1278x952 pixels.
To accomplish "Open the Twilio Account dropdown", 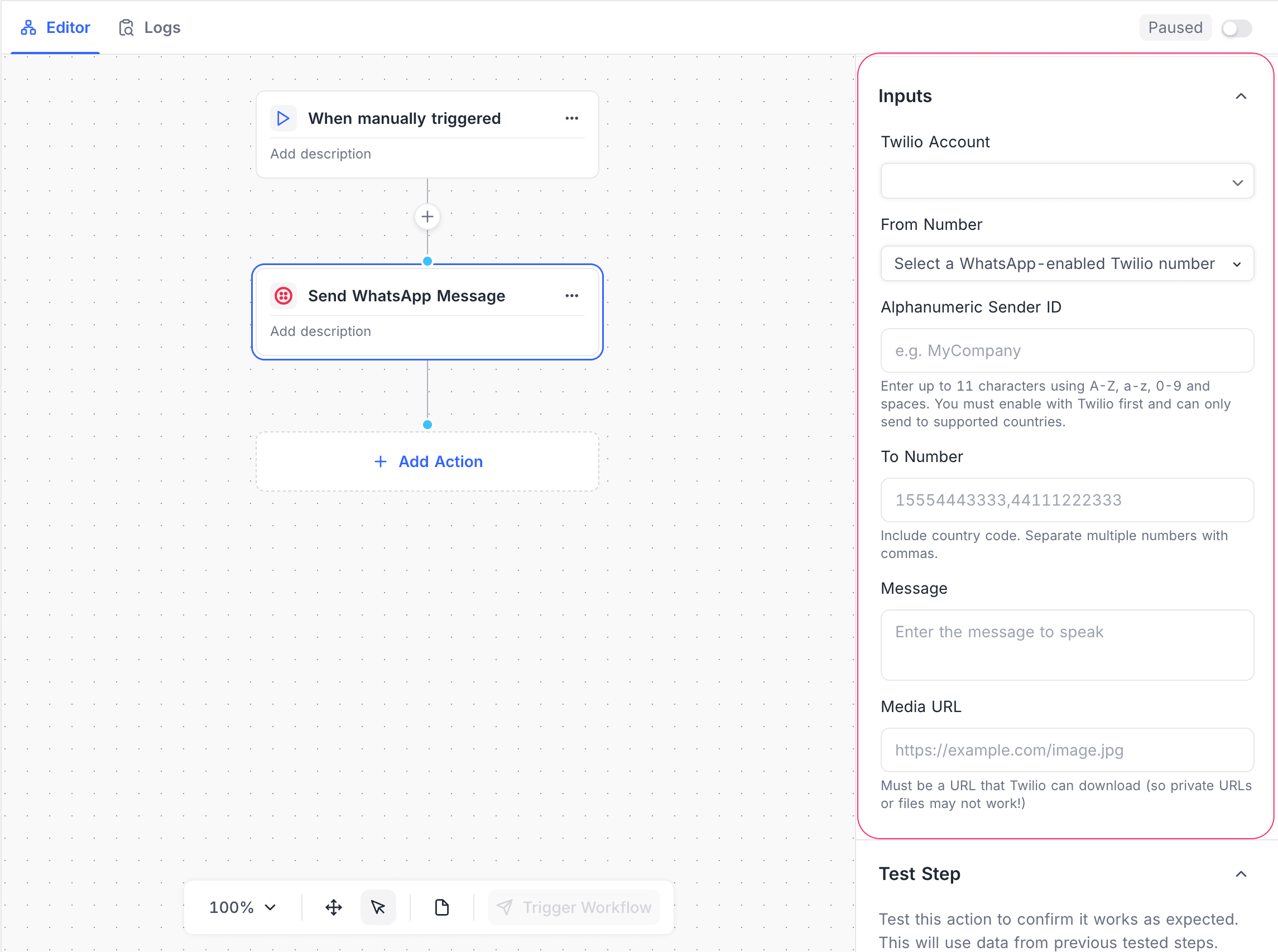I will [x=1066, y=181].
